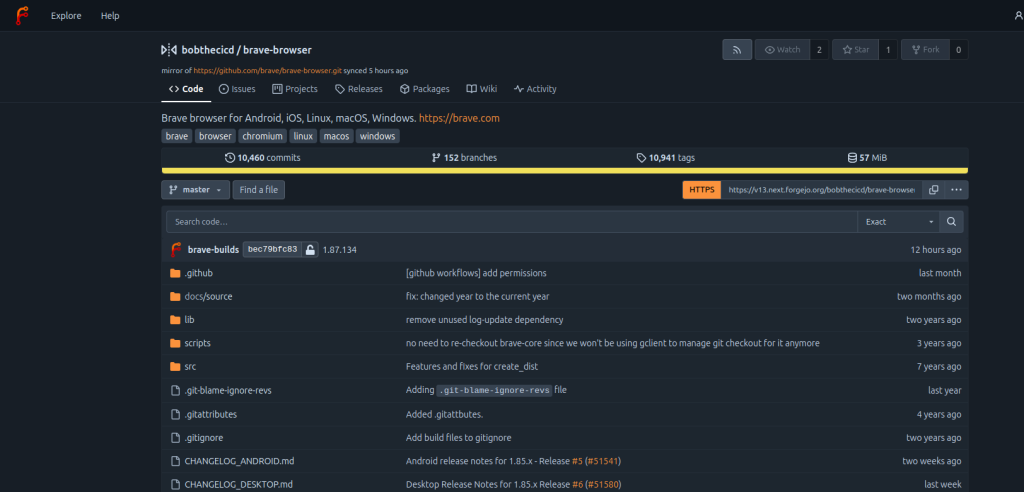Viewport: 1024px width, 492px height.
Task: Open the more options ellipsis menu
Action: 956,190
